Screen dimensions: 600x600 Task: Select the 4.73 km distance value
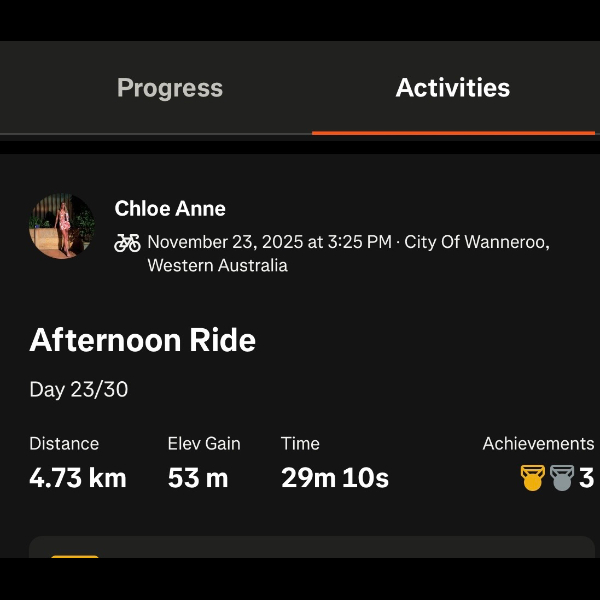click(x=78, y=478)
